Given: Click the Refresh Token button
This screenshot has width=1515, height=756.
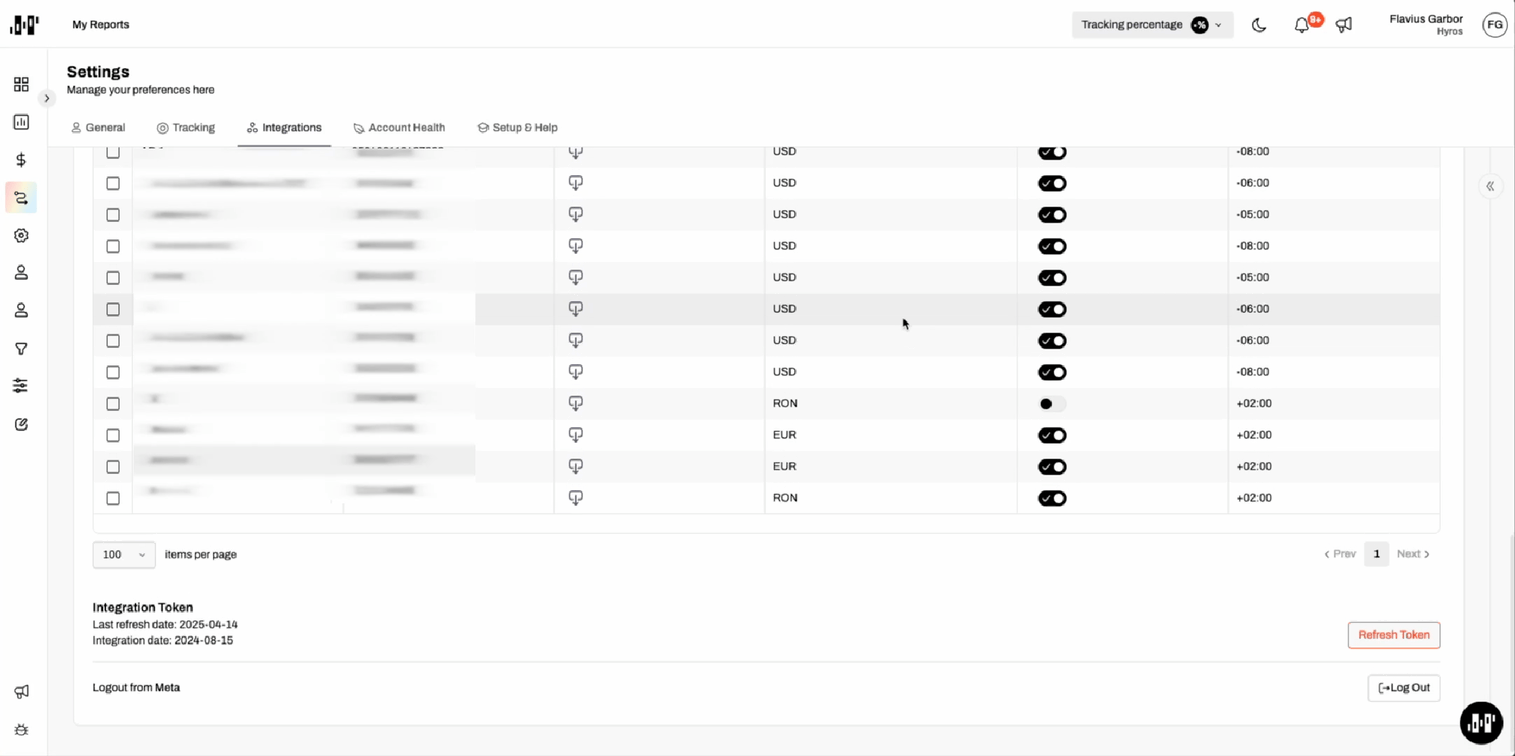Looking at the screenshot, I should (1393, 635).
